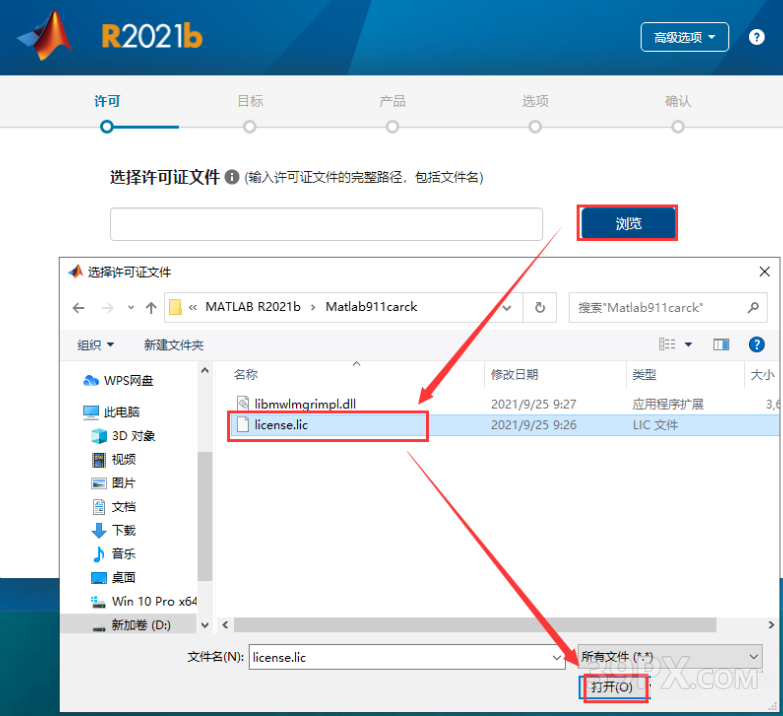
Task: Change the view layout icon
Action: coord(667,344)
